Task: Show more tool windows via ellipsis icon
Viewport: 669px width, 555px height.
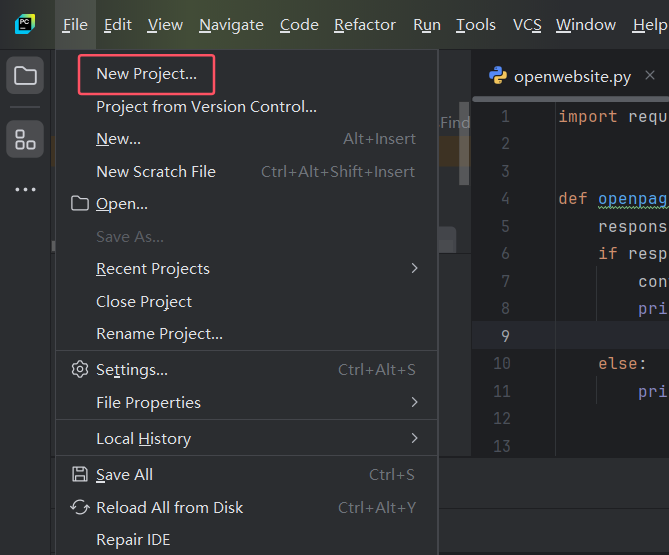Action: [x=25, y=189]
